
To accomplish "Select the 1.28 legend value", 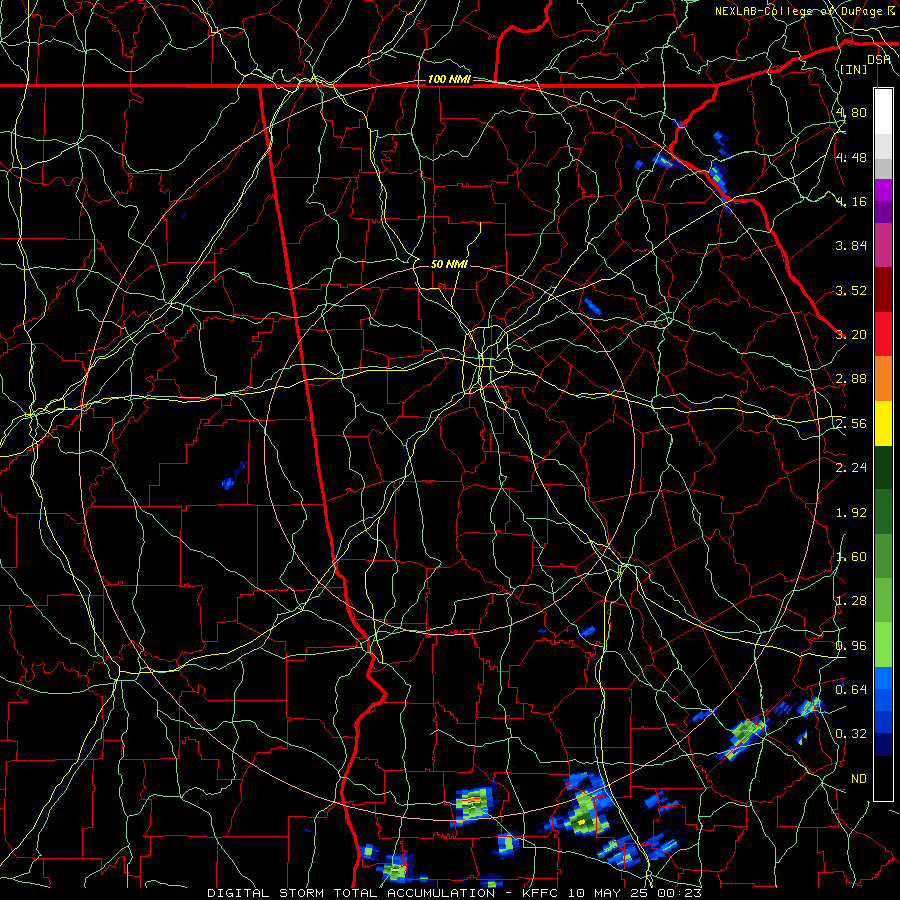I will (851, 601).
